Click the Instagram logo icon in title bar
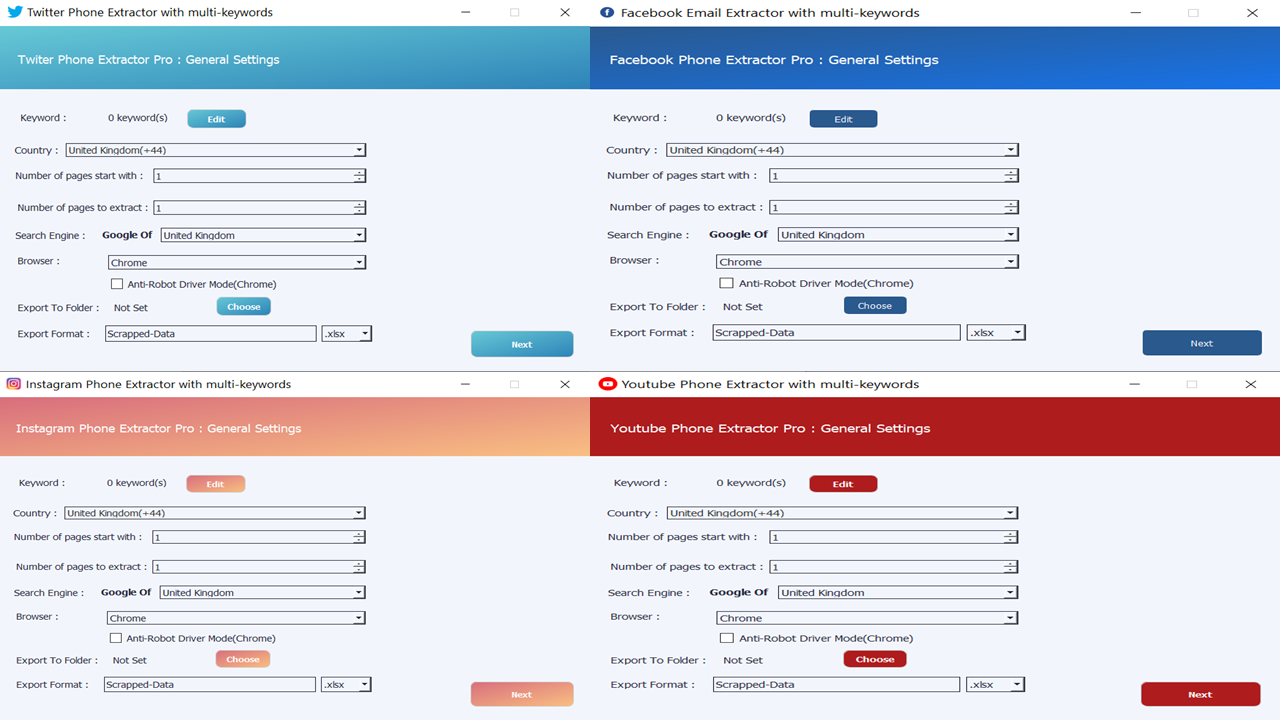 click(14, 384)
